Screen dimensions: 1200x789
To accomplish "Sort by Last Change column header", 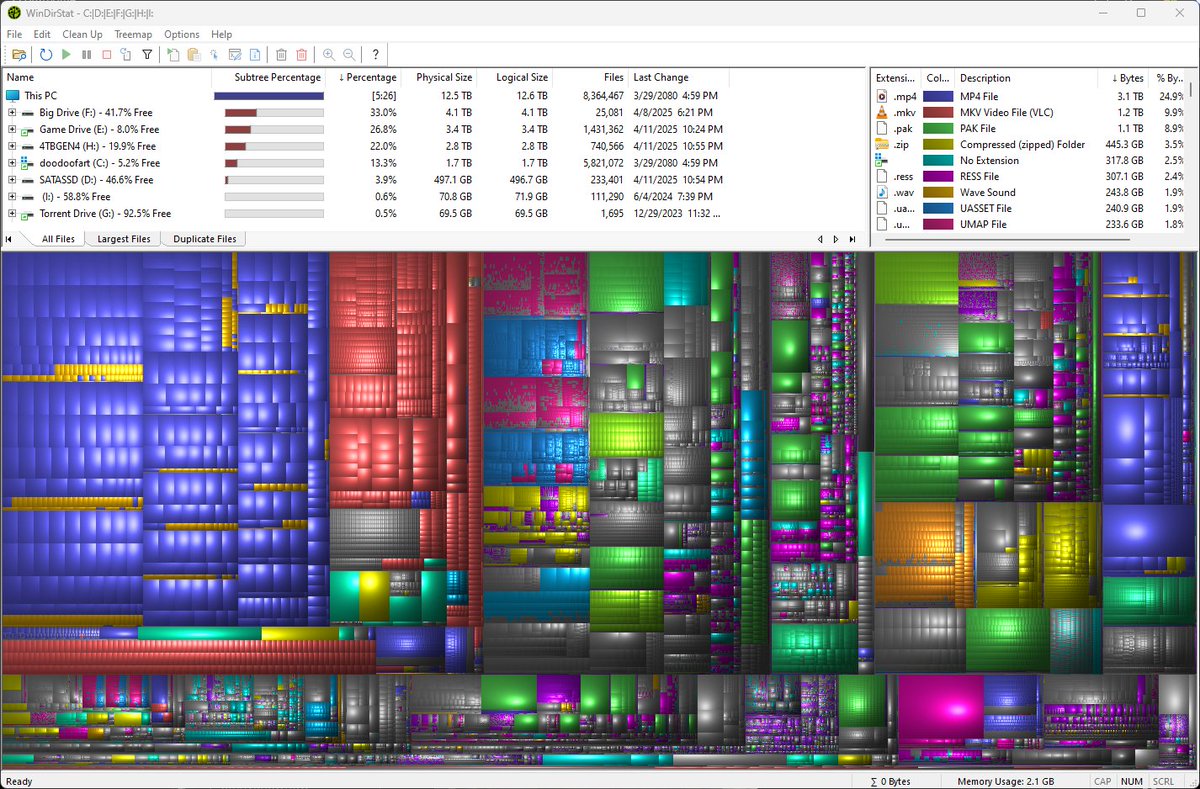I will (679, 77).
